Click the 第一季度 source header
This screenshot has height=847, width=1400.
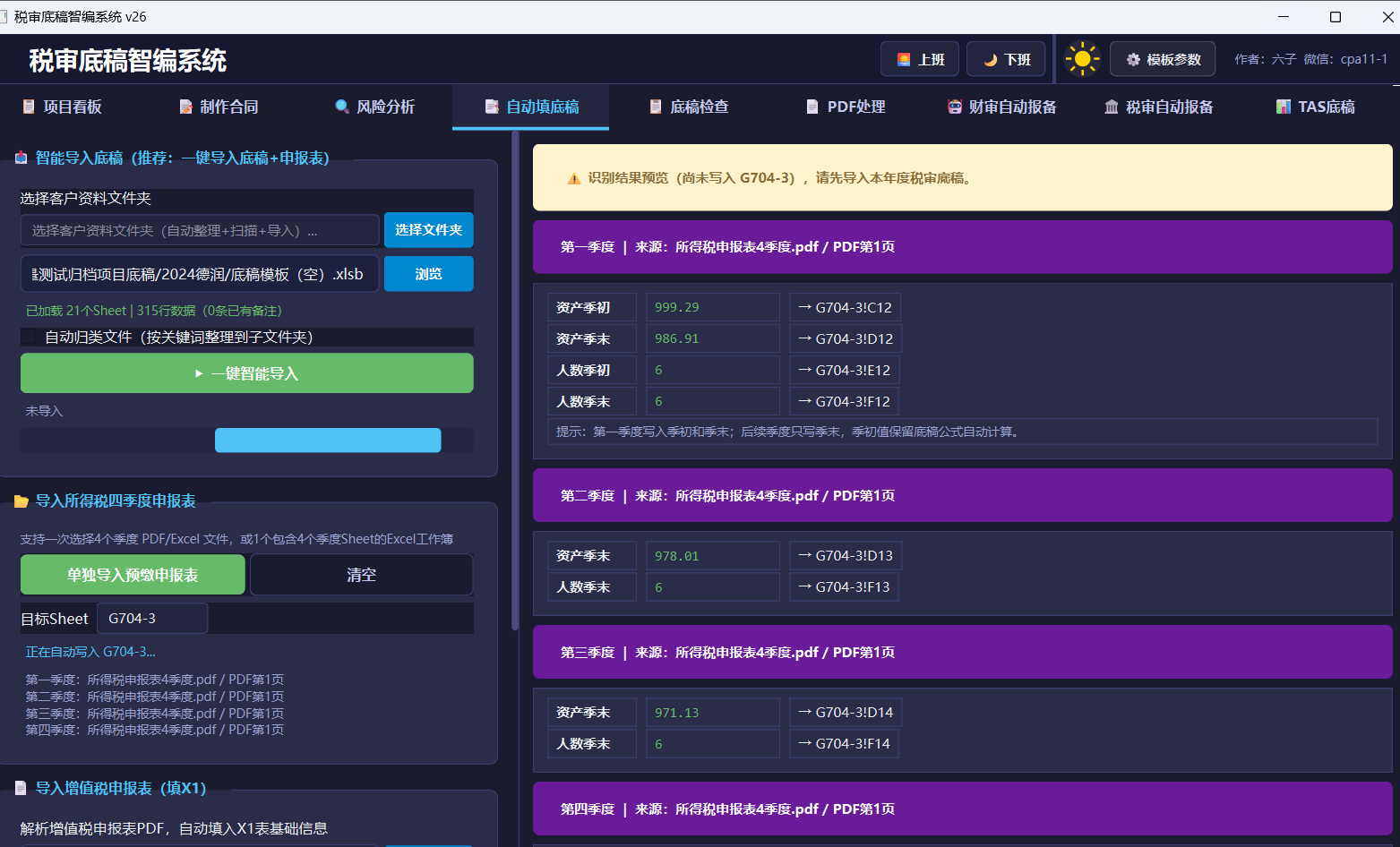963,247
